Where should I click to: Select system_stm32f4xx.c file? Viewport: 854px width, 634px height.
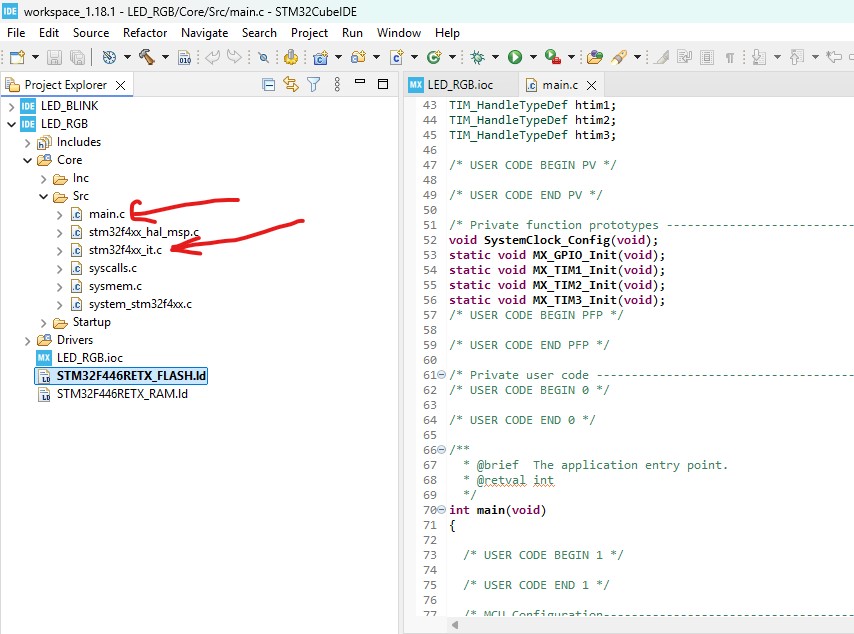141,304
